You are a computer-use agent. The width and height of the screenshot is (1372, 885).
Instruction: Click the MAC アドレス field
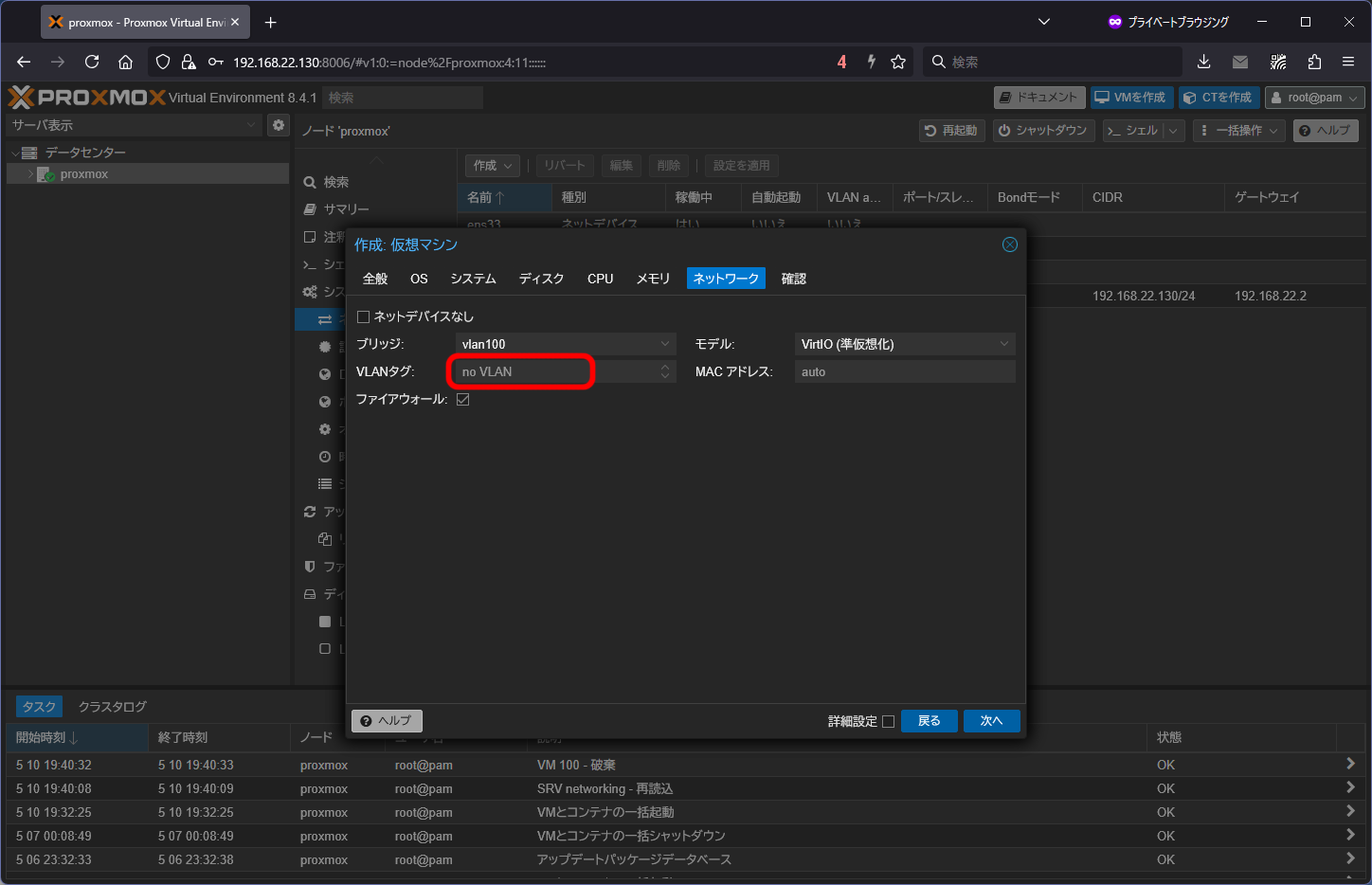[x=905, y=371]
